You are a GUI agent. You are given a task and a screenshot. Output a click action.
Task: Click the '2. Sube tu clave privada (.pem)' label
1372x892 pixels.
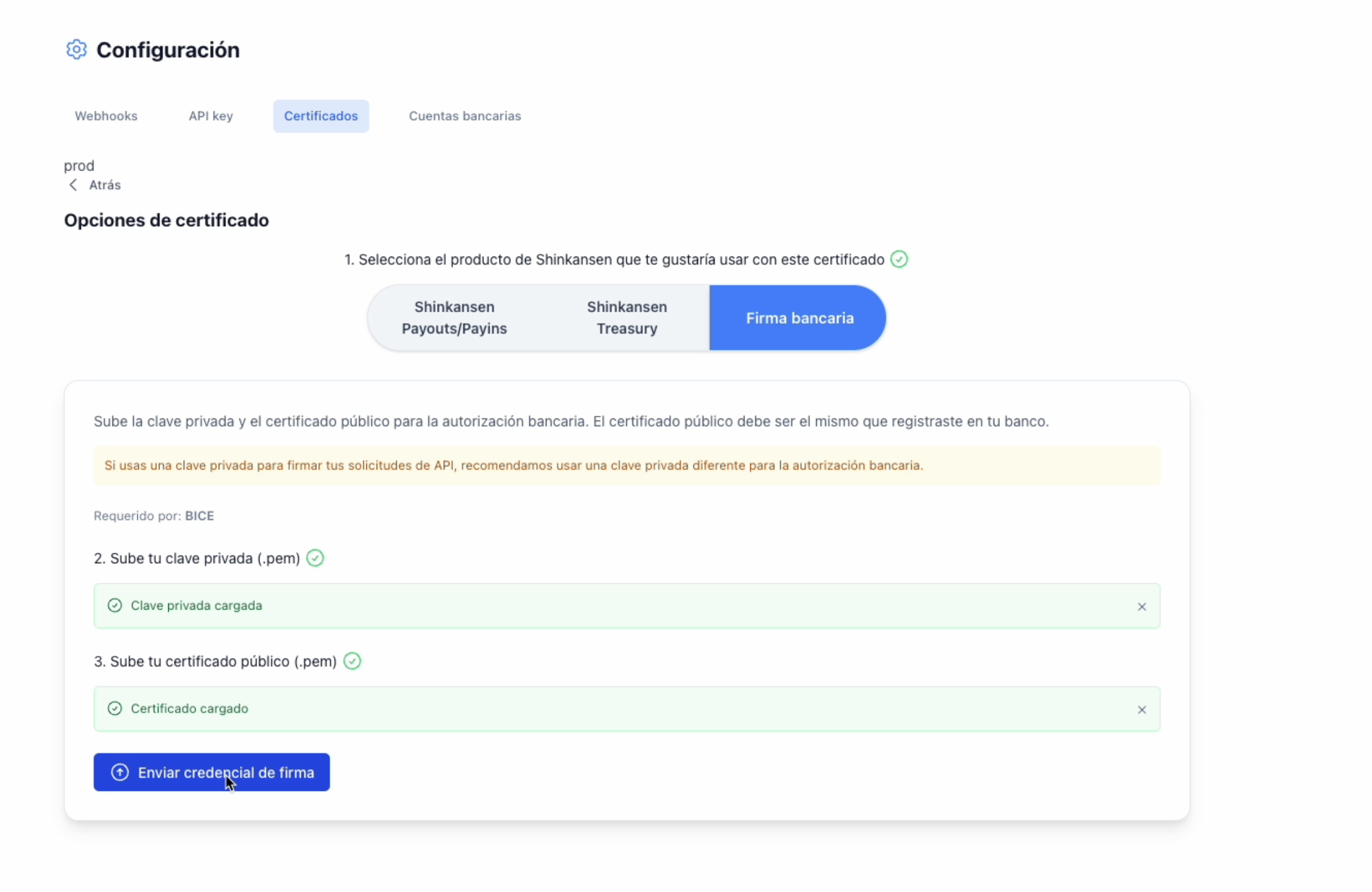pyautogui.click(x=197, y=558)
